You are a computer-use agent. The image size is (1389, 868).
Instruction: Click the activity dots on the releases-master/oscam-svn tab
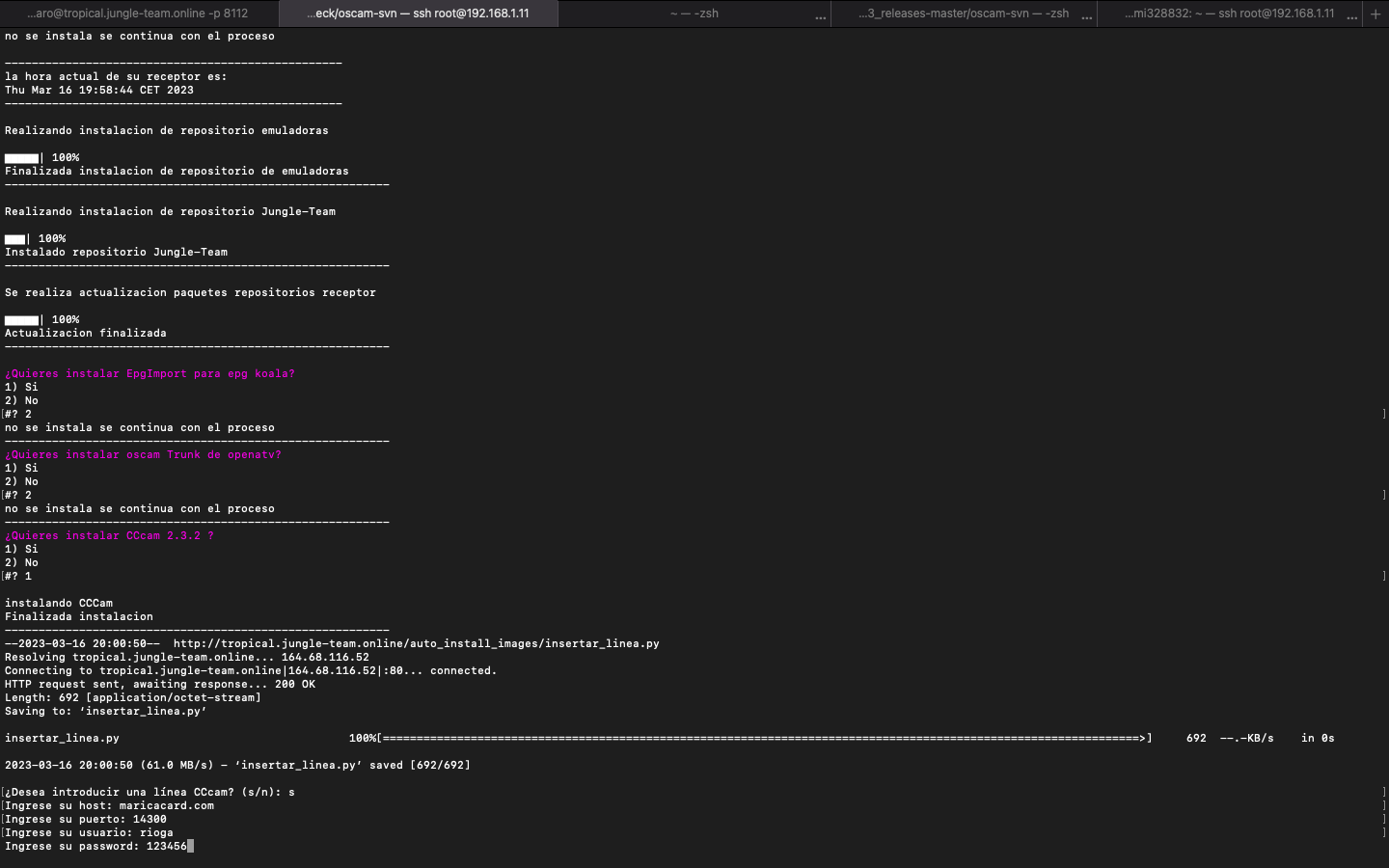(x=1087, y=16)
